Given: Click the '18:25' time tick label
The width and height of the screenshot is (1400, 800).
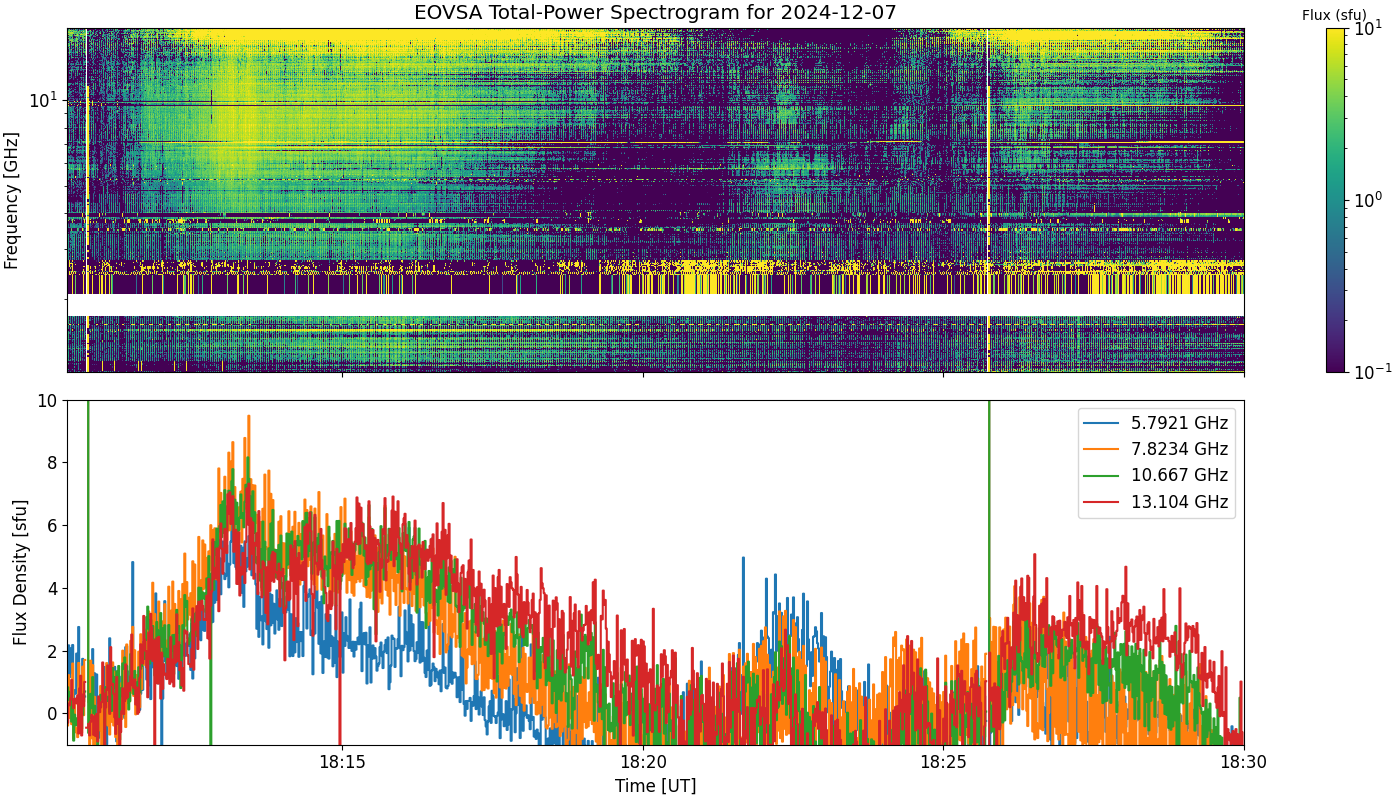Looking at the screenshot, I should (943, 762).
